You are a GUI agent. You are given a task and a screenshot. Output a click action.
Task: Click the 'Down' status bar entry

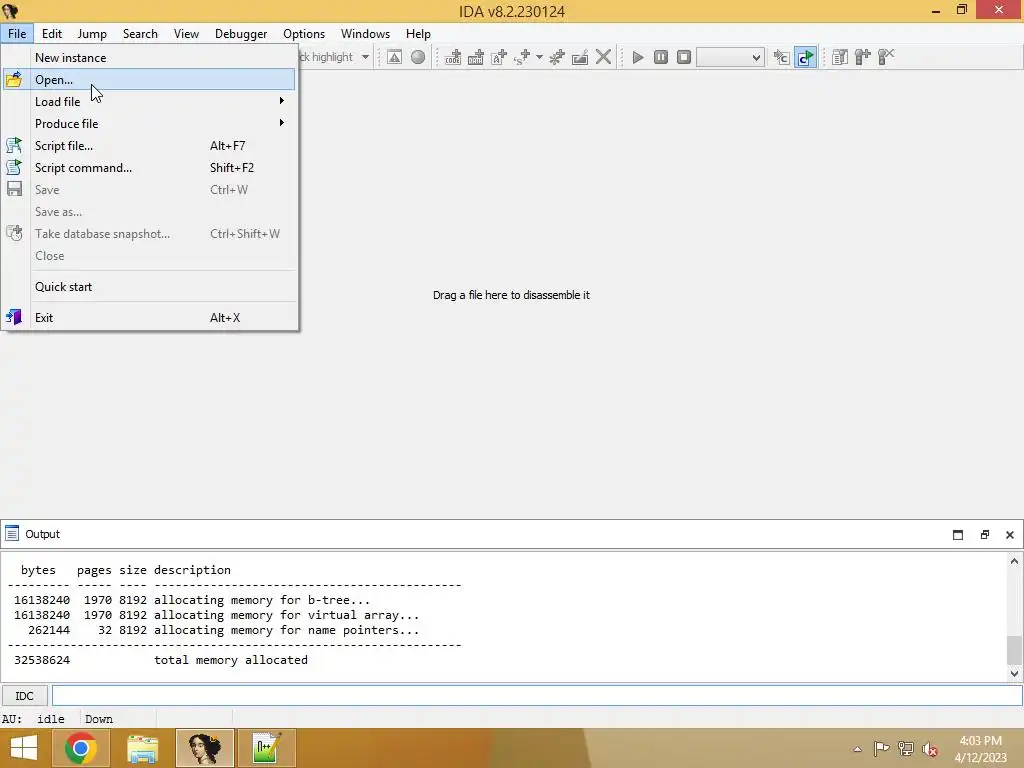tap(99, 719)
